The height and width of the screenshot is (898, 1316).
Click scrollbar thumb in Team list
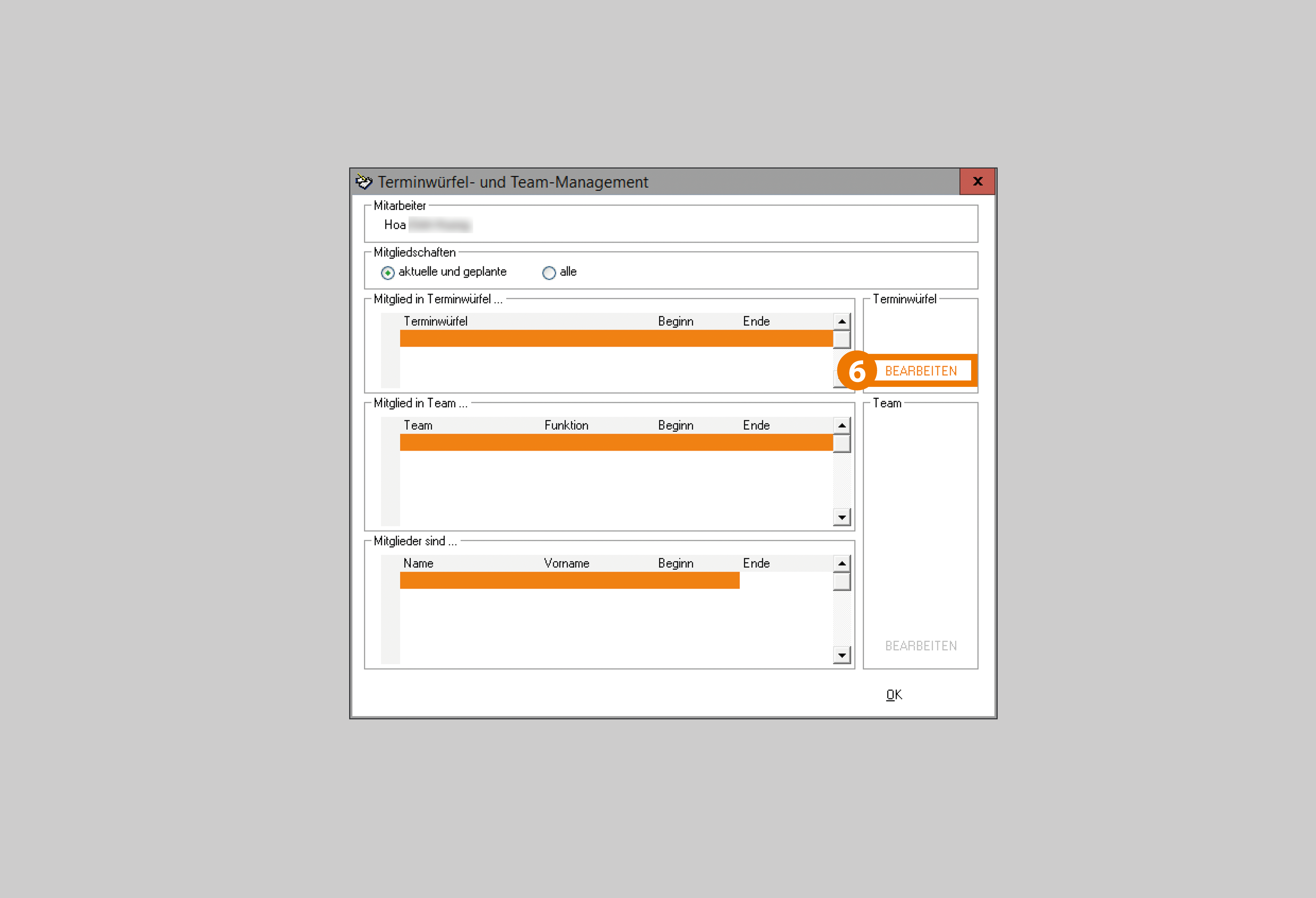pyautogui.click(x=842, y=443)
